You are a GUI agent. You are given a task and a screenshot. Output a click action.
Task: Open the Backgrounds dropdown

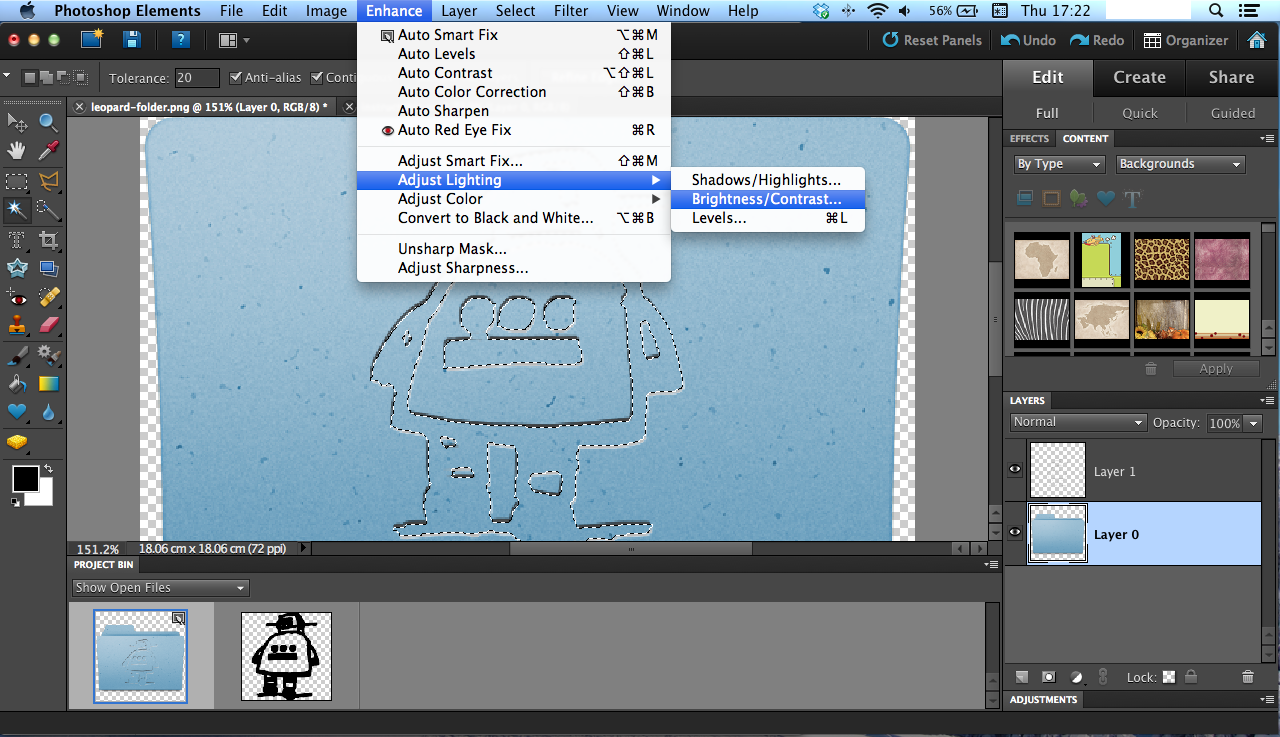[x=1180, y=164]
